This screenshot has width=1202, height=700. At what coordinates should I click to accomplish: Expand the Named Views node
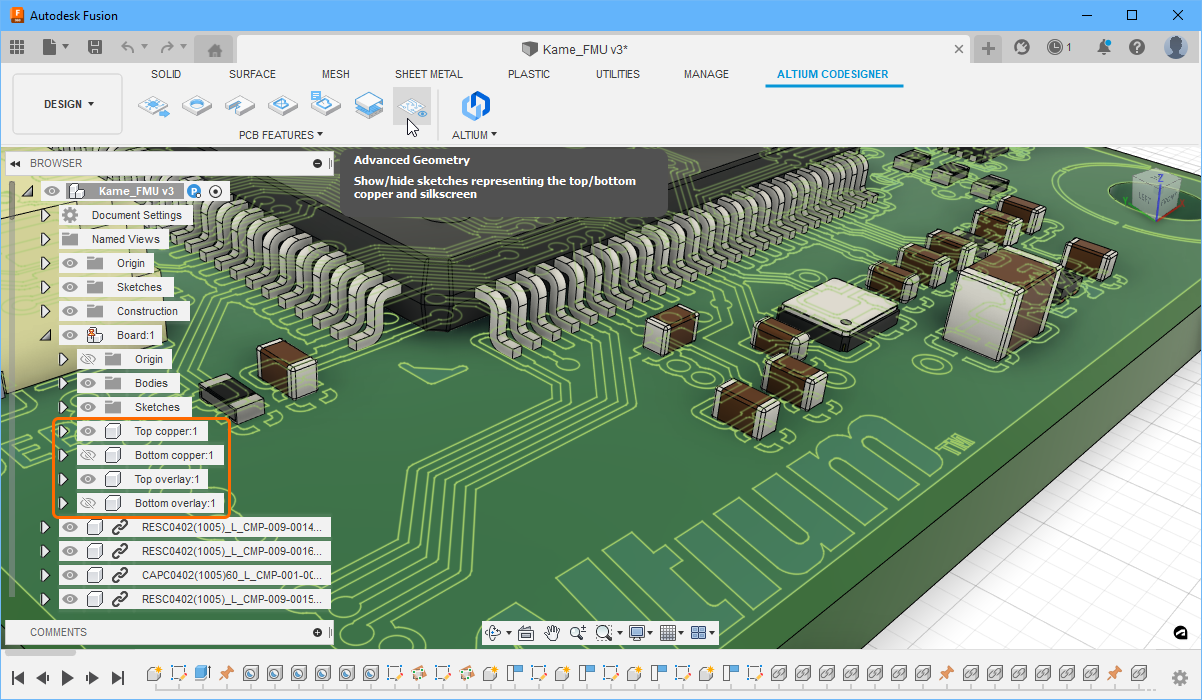pos(45,239)
